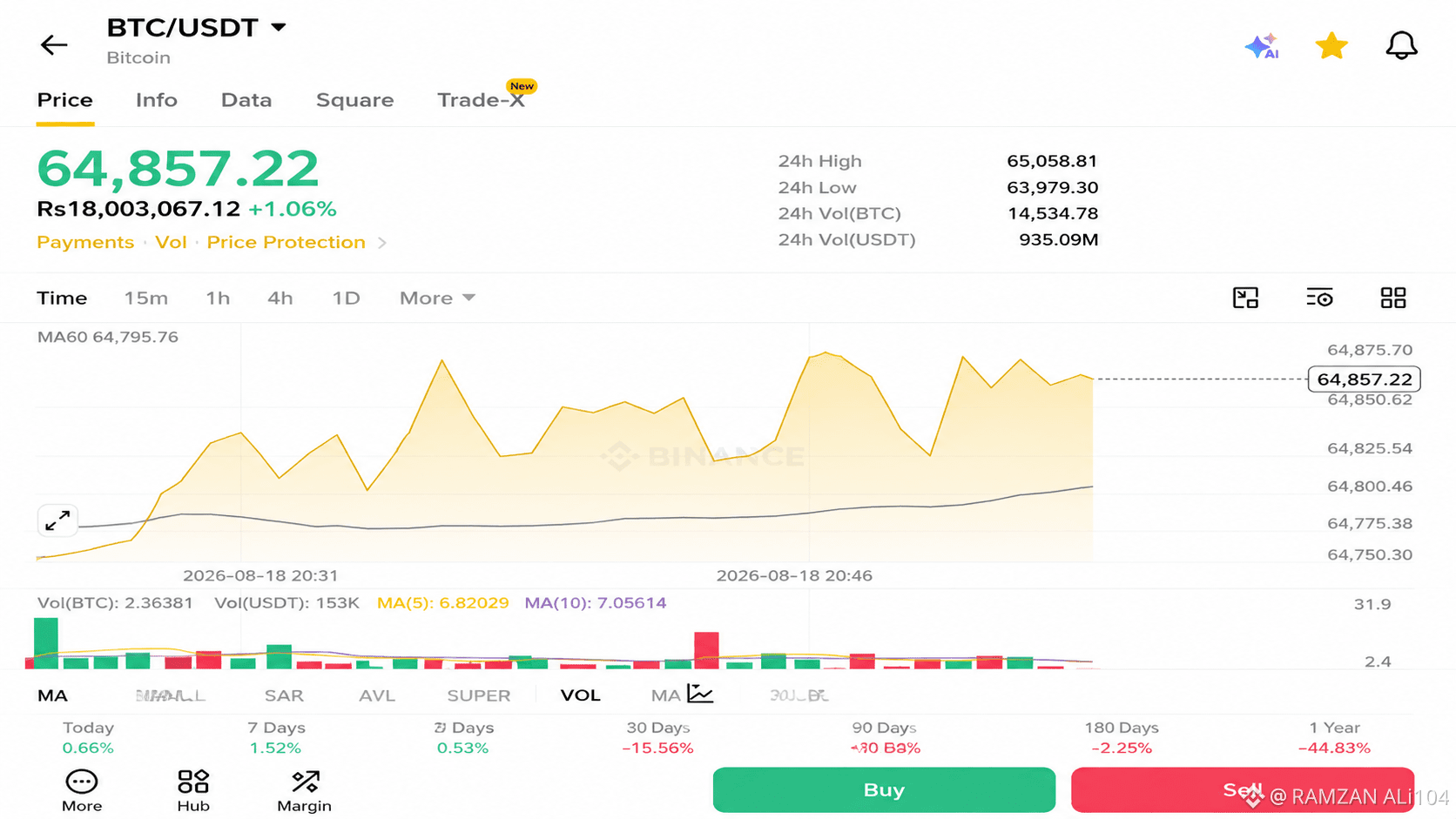Click the 24h High value 65,058.81
1456x819 pixels.
tap(1052, 161)
